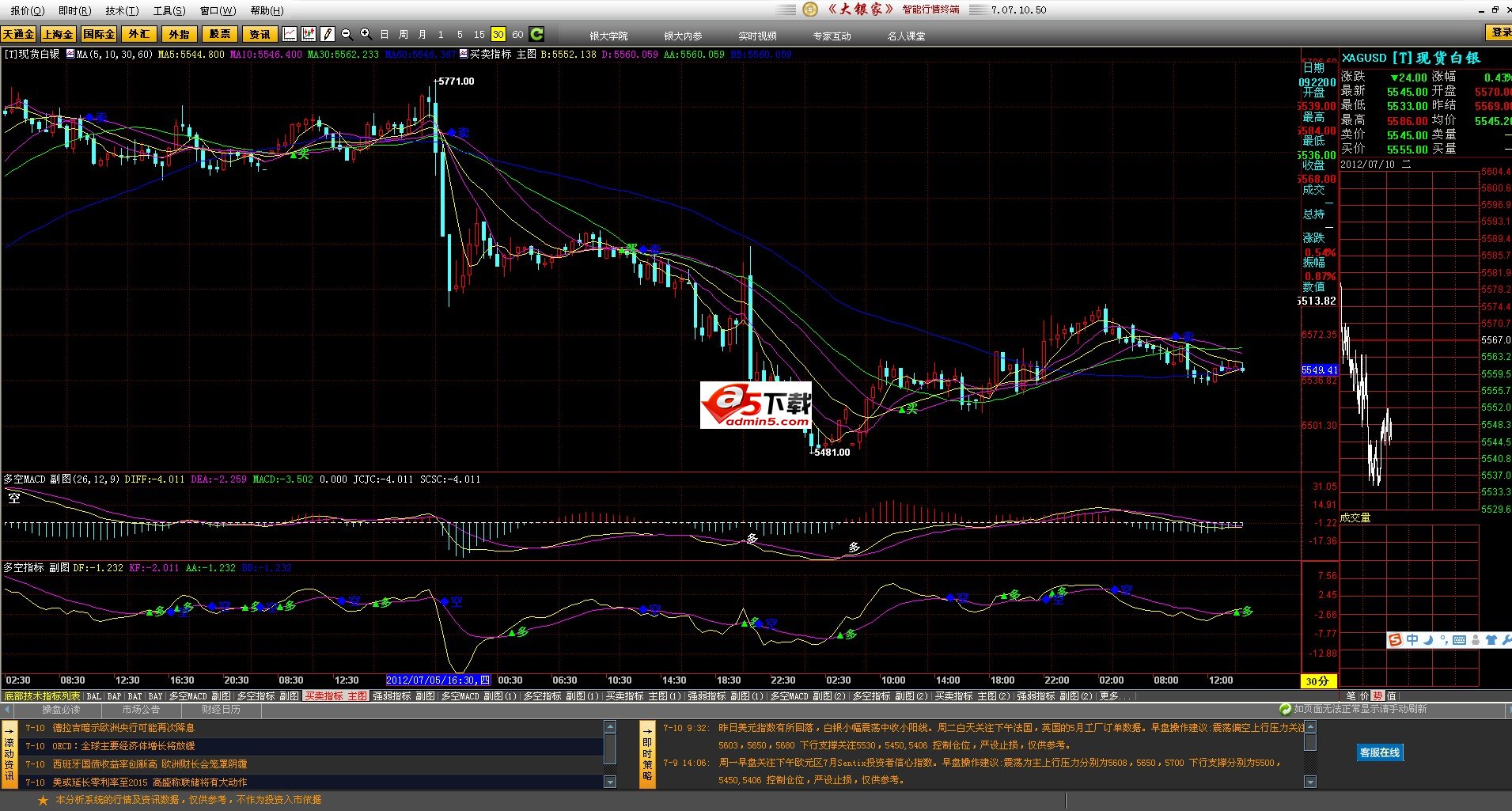
Task: Click the 滚动资讯 side label
Action: click(x=9, y=755)
